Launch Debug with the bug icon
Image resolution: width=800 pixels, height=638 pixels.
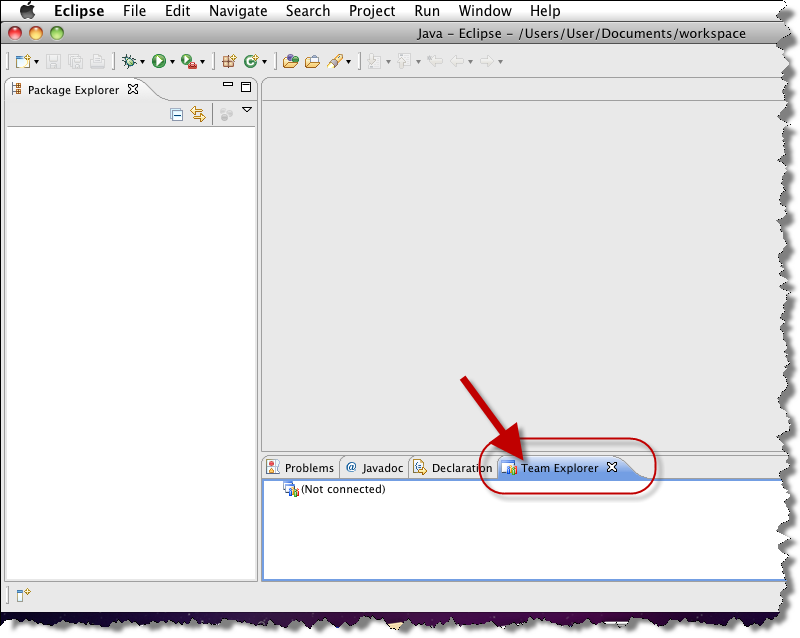tap(130, 61)
